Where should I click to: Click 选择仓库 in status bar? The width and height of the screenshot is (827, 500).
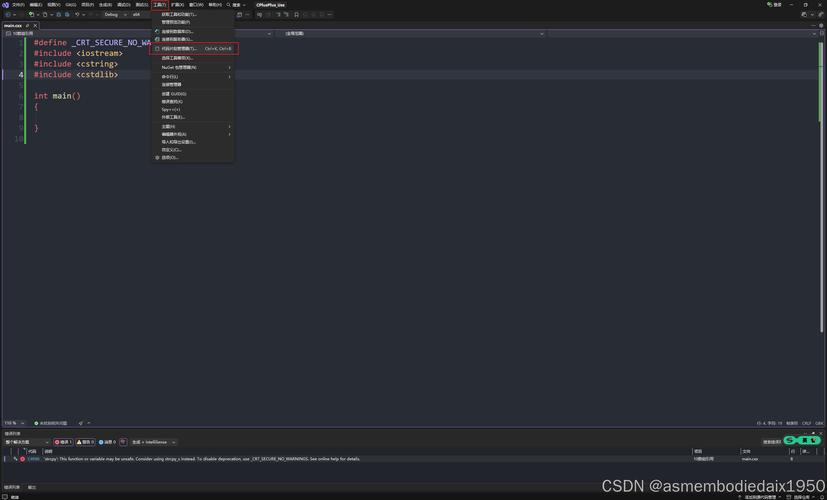[804, 497]
